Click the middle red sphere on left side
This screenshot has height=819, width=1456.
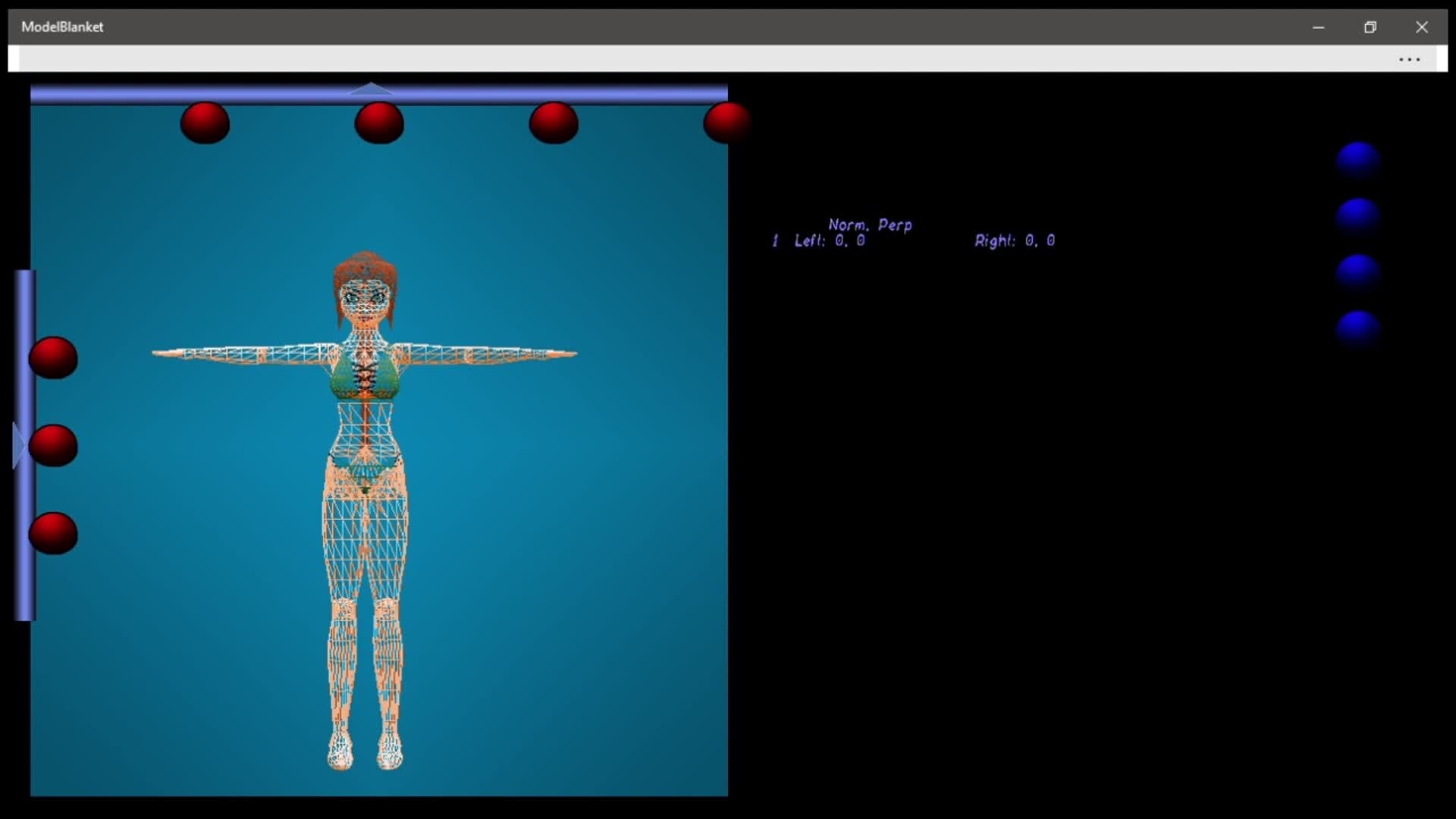pyautogui.click(x=53, y=445)
